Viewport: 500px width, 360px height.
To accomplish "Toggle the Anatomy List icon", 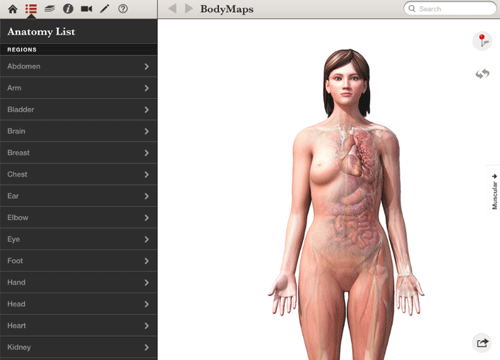I will click(x=31, y=9).
